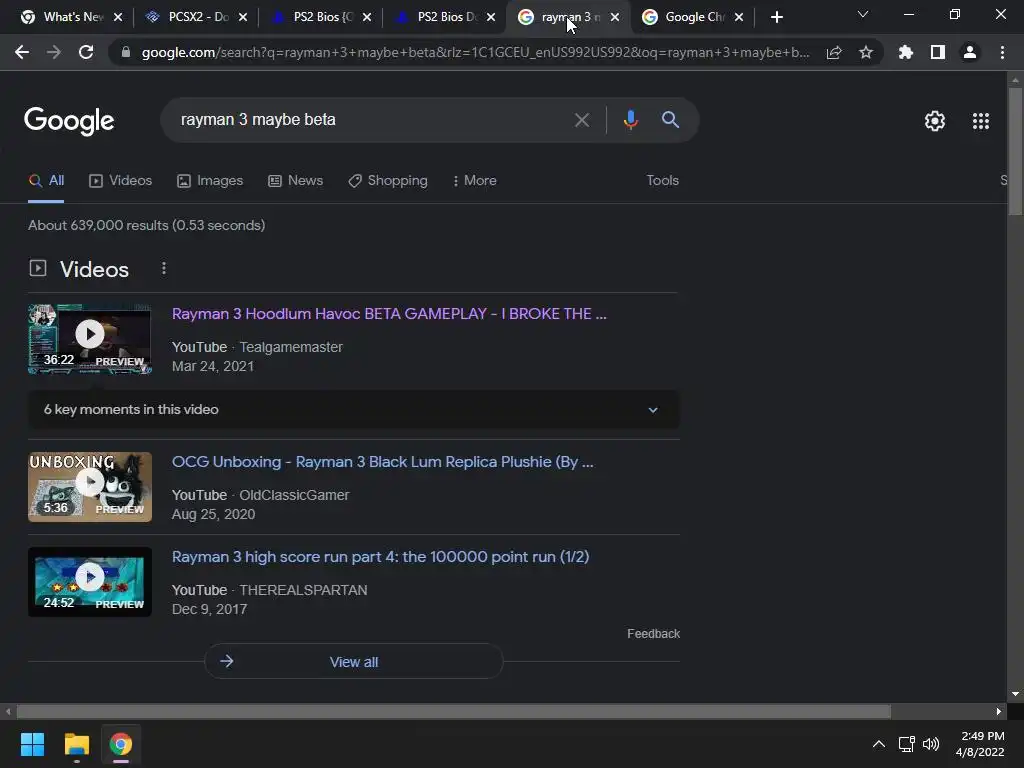Open the Chrome extensions puzzle icon
Image resolution: width=1024 pixels, height=768 pixels.
pyautogui.click(x=905, y=52)
